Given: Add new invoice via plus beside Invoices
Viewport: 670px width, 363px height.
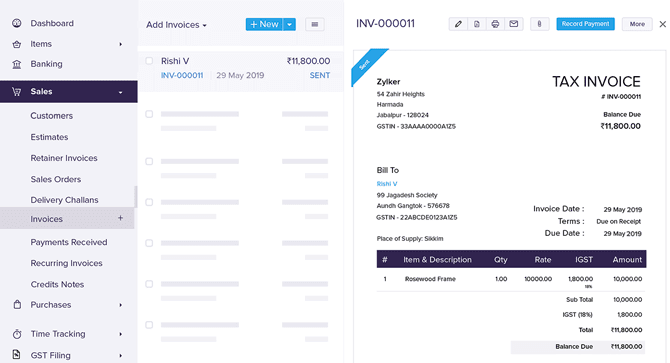Looking at the screenshot, I should 120,218.
